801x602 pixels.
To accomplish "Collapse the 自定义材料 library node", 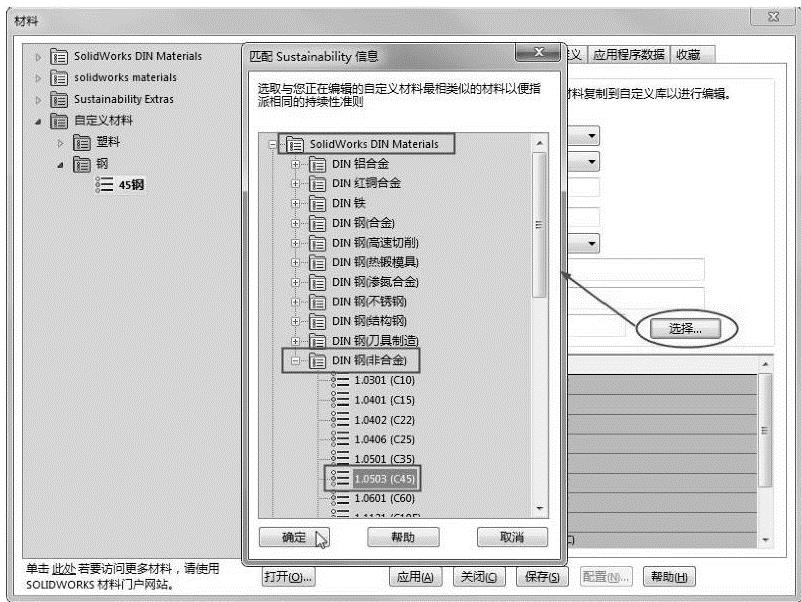I will click(x=38, y=122).
